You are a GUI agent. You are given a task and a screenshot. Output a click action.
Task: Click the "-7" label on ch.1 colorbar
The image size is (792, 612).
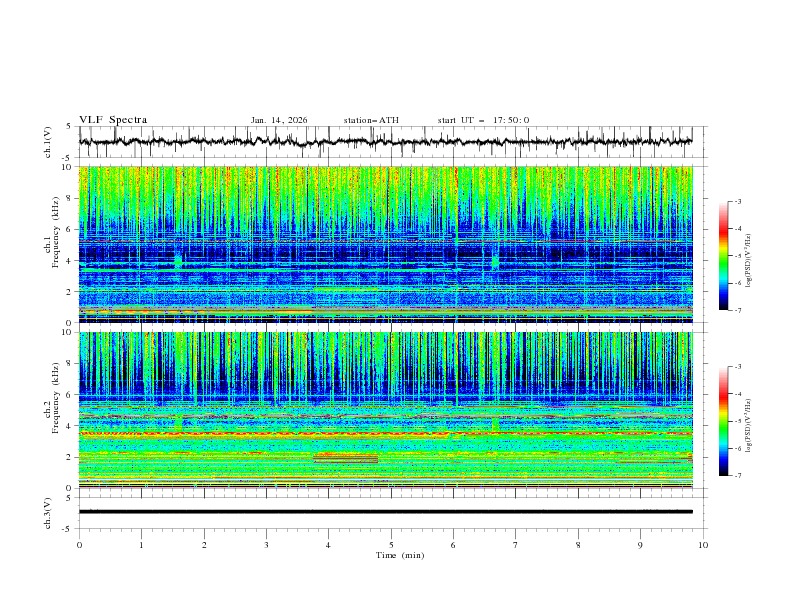737,310
